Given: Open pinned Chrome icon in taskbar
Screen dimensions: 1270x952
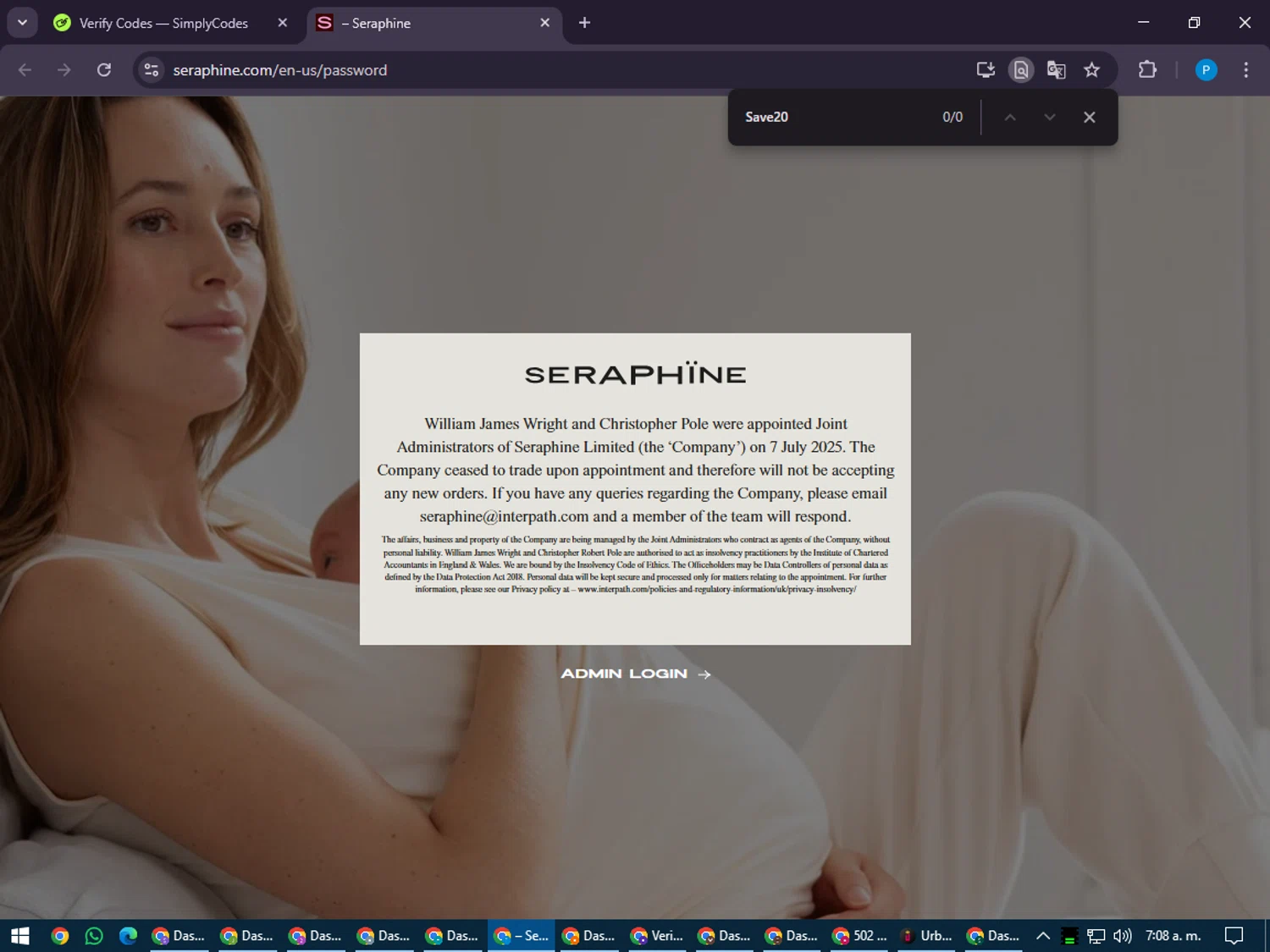Looking at the screenshot, I should [60, 935].
